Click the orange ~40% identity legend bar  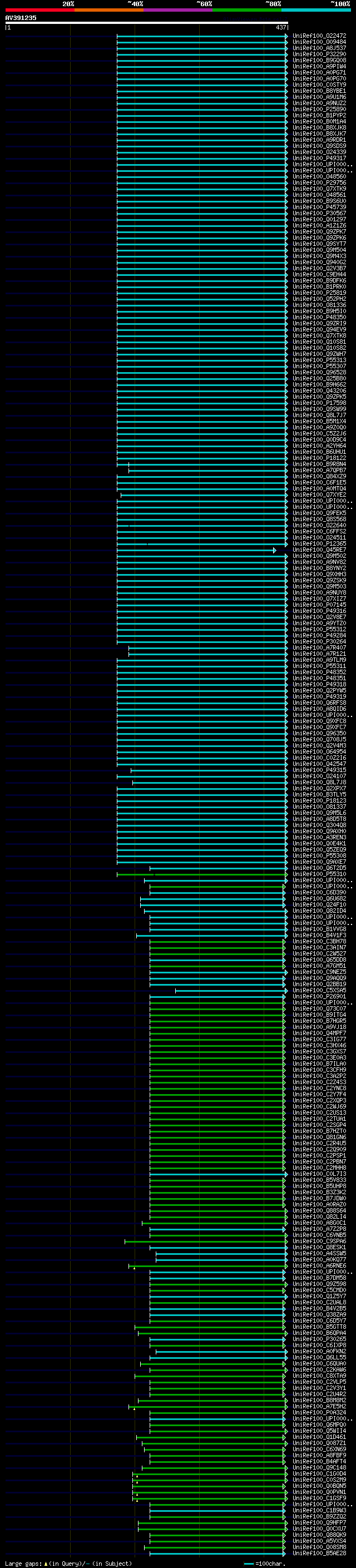(x=109, y=10)
